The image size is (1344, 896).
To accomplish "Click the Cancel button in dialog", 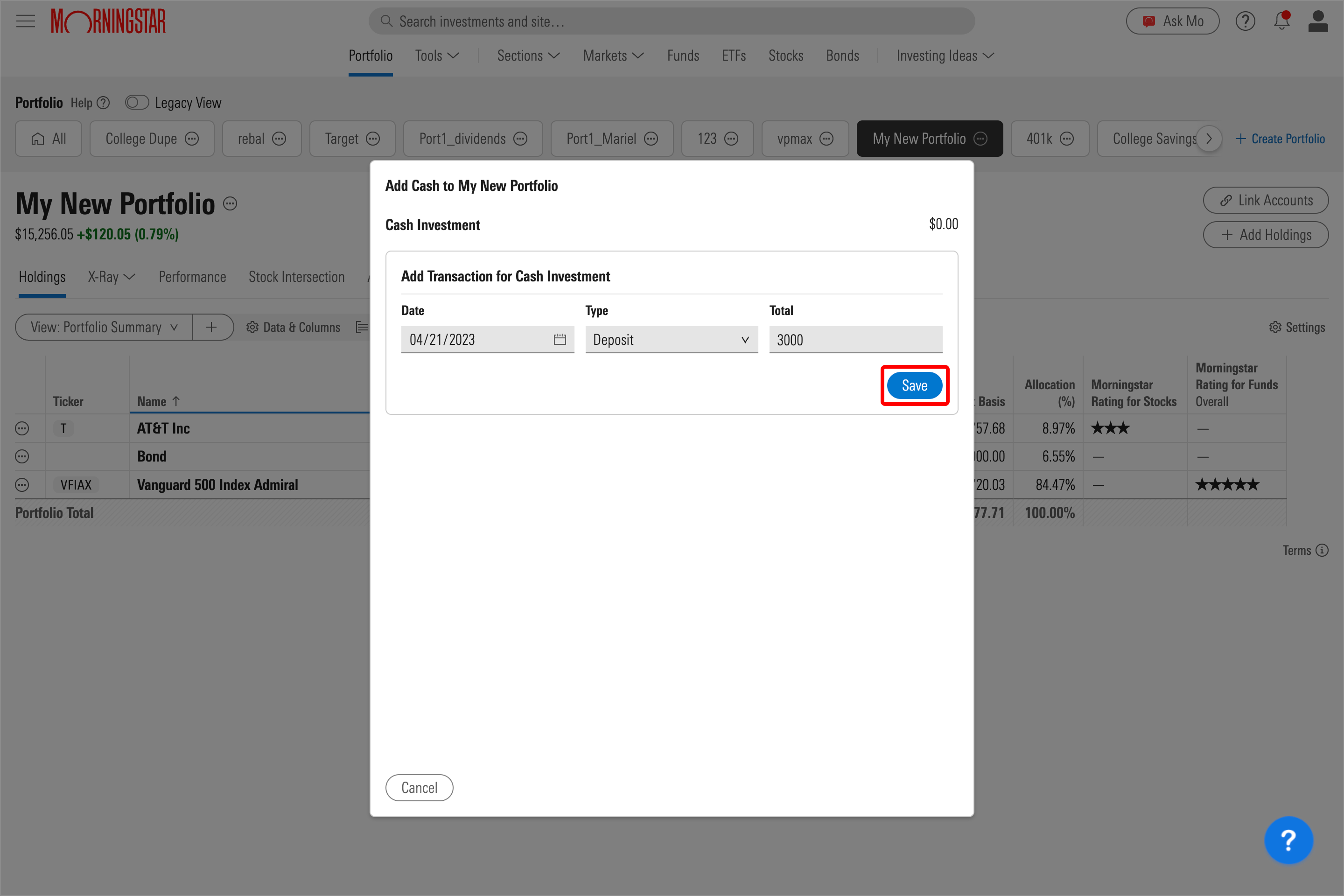I will [420, 787].
